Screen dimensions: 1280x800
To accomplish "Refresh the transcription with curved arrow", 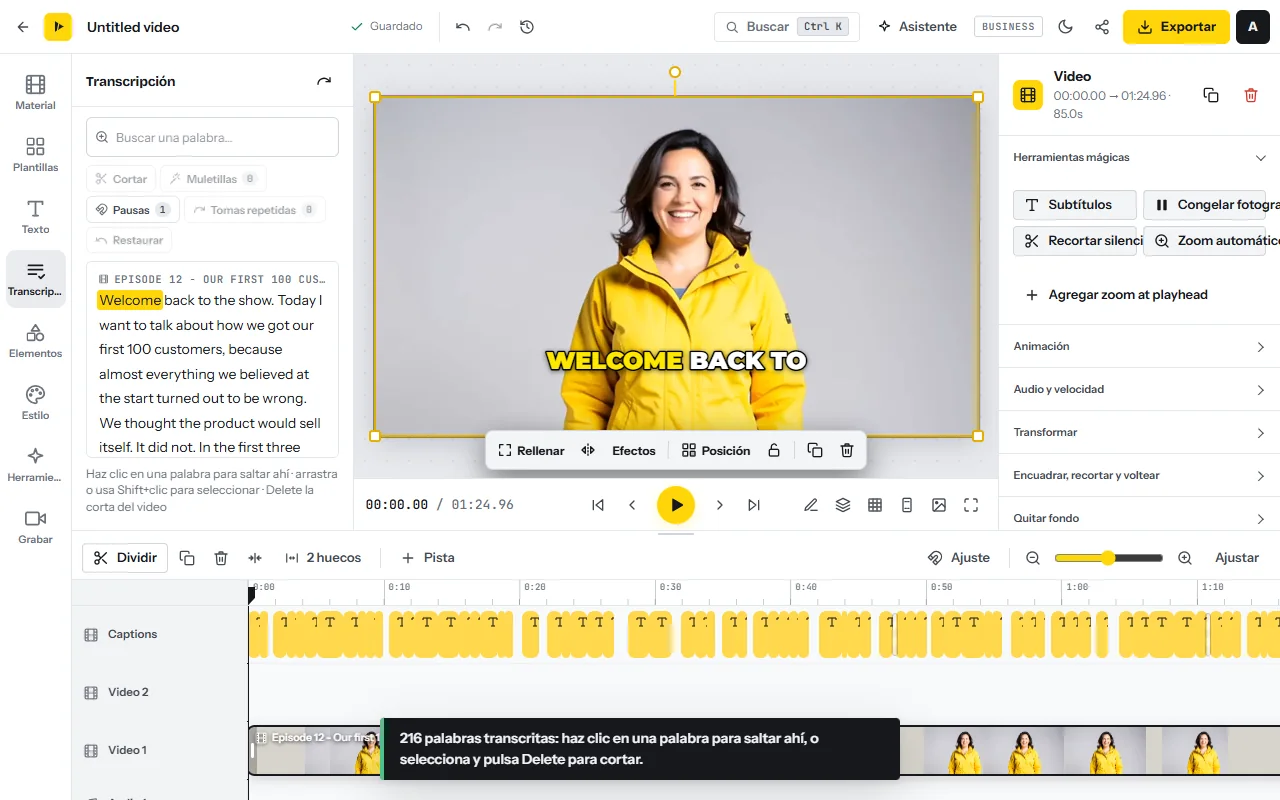I will click(324, 81).
